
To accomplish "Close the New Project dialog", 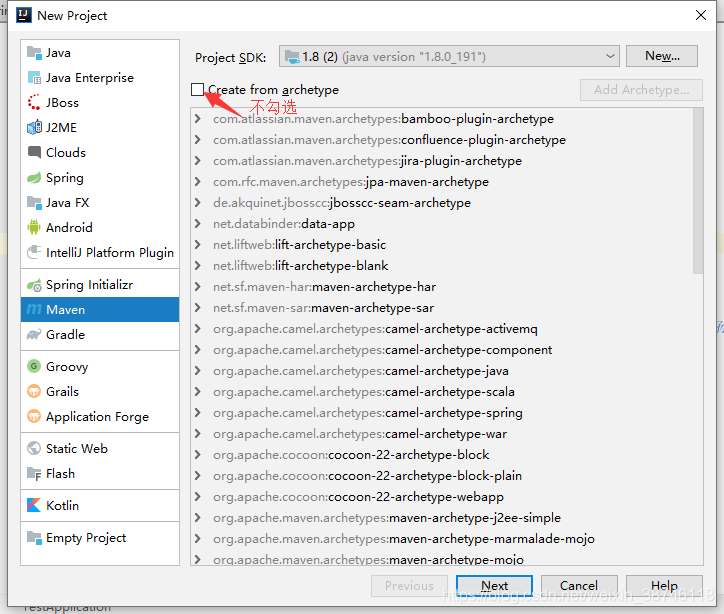I will (700, 15).
